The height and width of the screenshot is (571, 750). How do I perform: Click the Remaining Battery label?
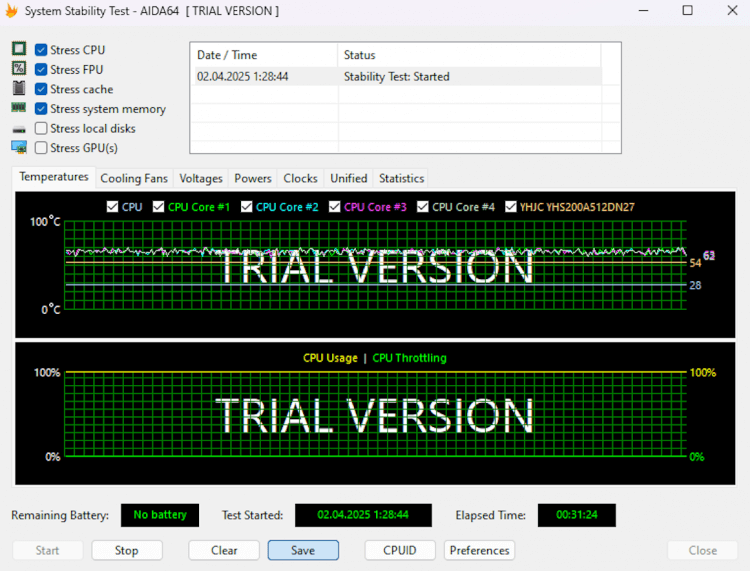pos(60,515)
